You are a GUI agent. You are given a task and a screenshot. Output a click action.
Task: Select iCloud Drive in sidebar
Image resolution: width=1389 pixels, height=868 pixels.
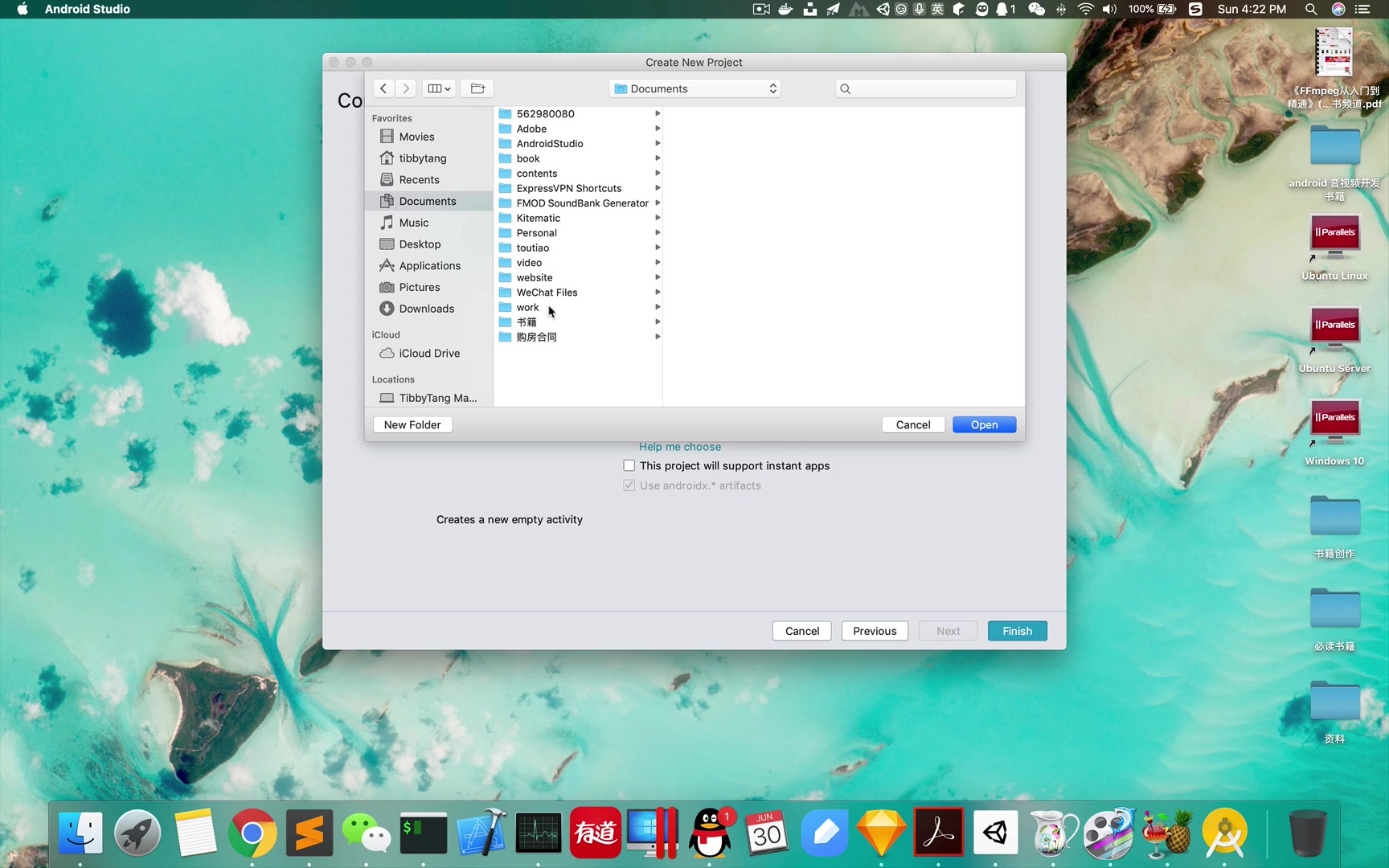point(428,353)
